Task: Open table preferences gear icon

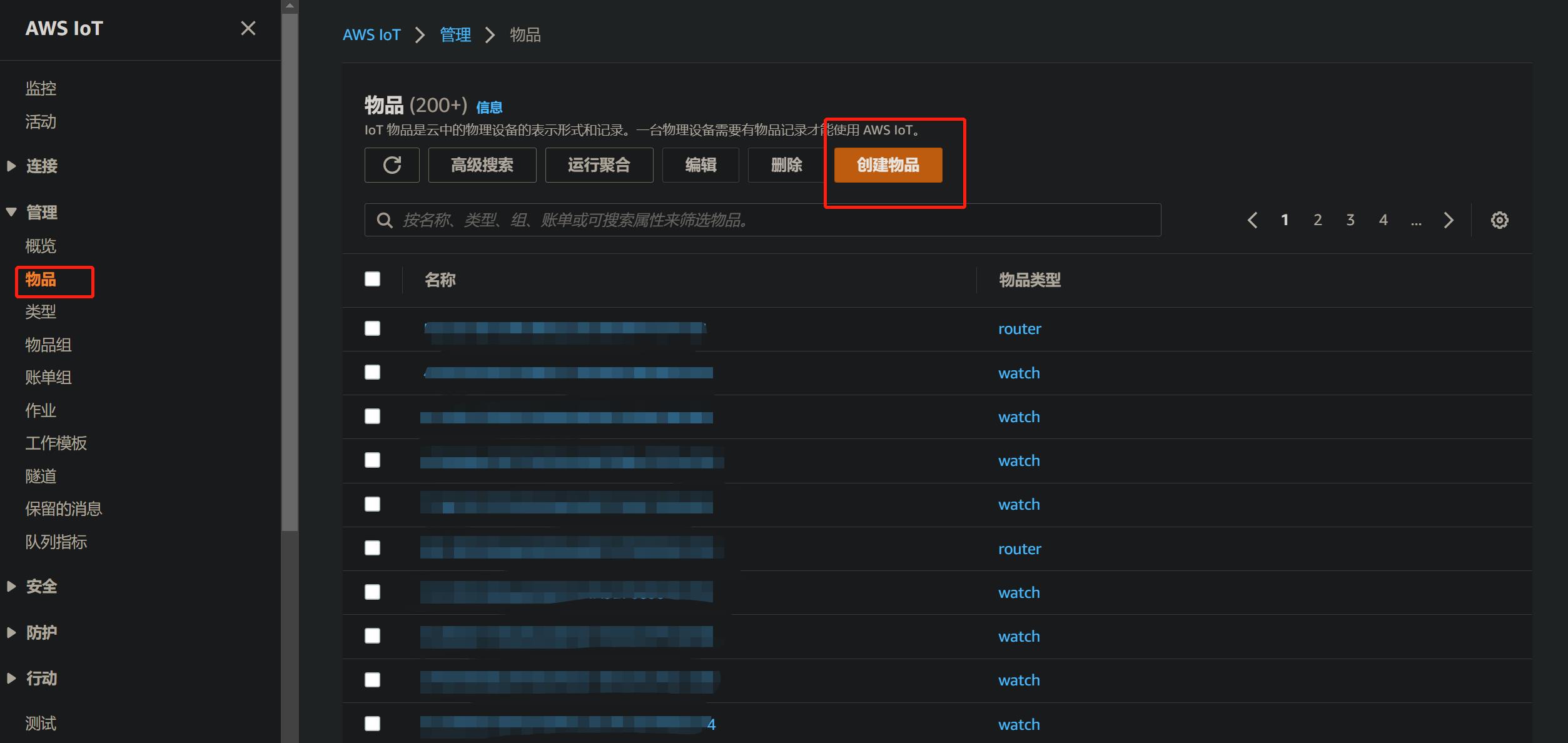Action: point(1499,220)
